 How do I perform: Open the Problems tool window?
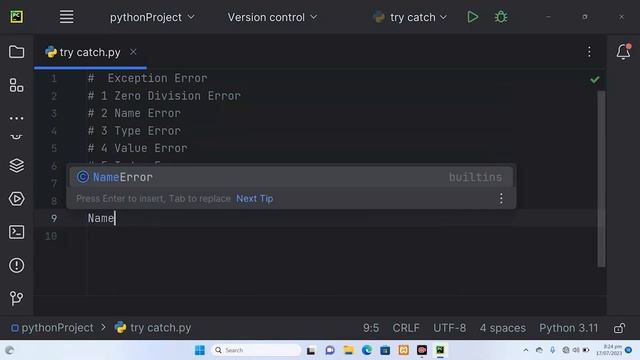click(16, 265)
